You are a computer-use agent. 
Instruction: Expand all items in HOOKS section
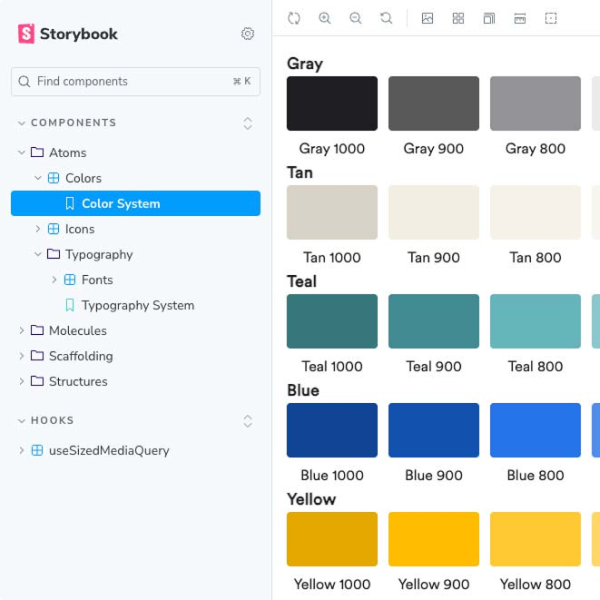click(248, 421)
